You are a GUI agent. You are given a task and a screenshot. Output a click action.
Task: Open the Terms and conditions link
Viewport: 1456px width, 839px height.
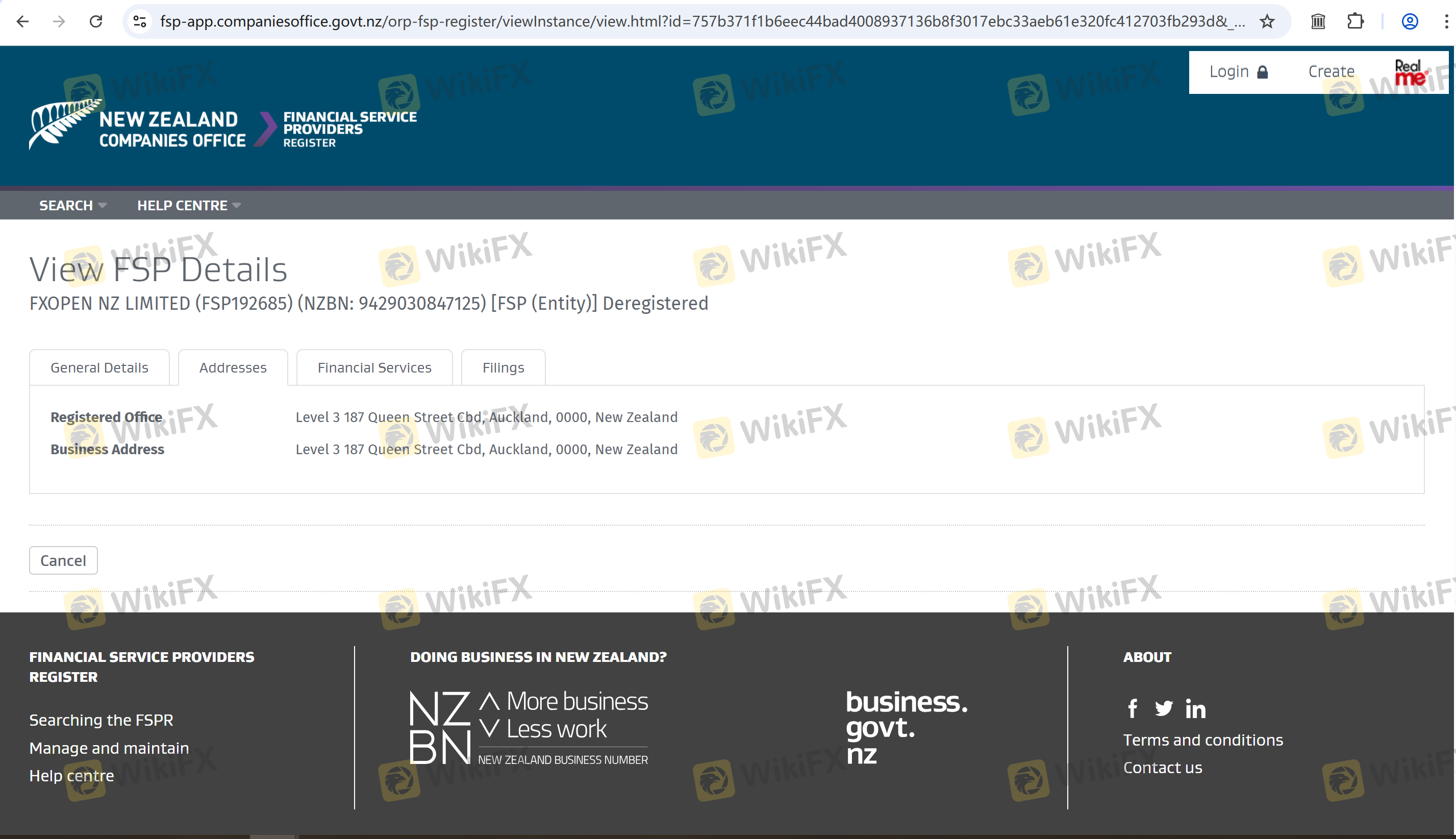[x=1202, y=740]
